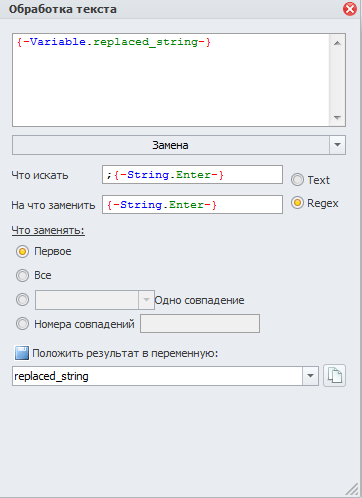Click the text area scroll up arrow
362x498 pixels.
pos(337,43)
